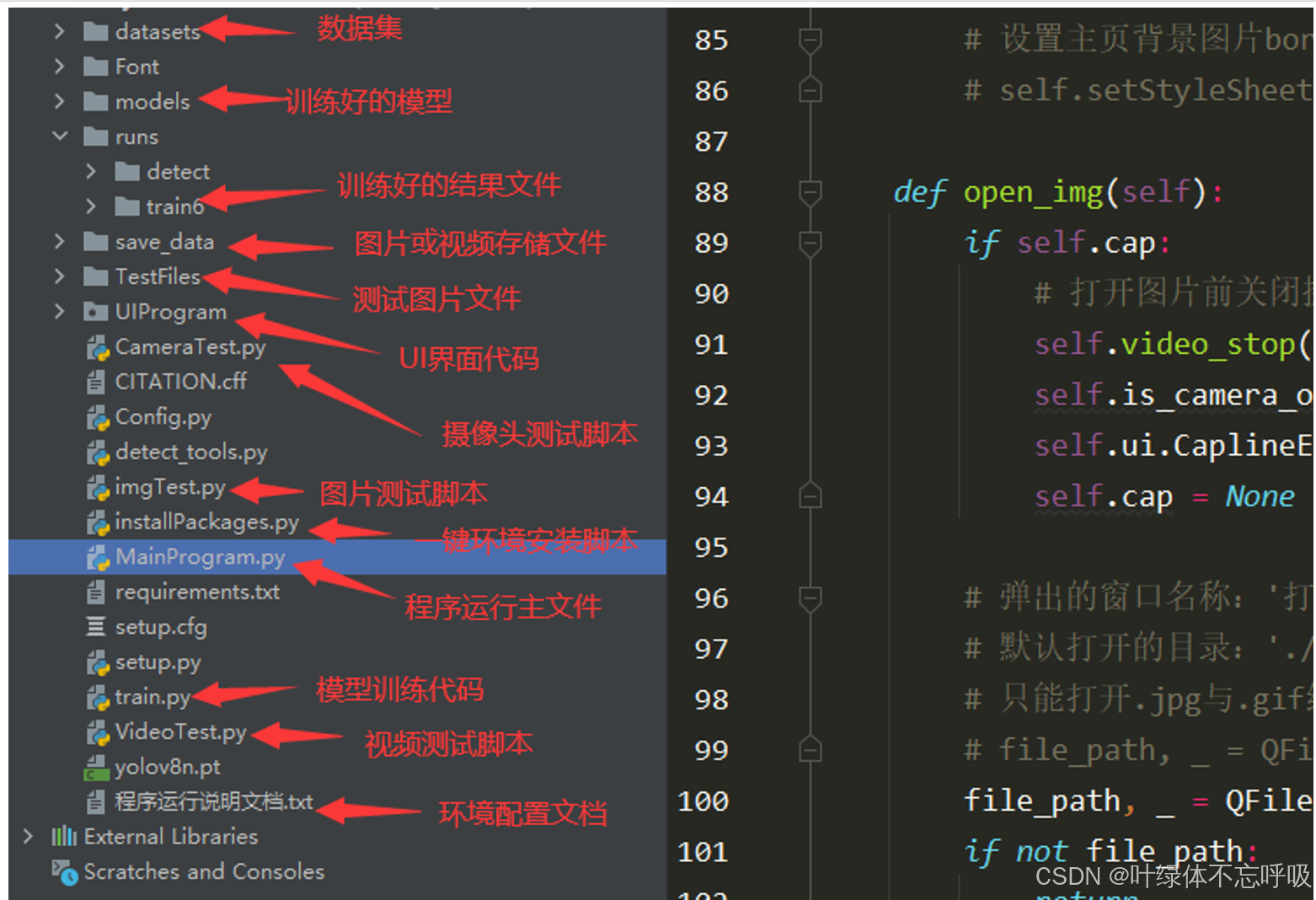Click the CITATION.cff file icon
Screen dimensions: 1316x900
tap(95, 382)
